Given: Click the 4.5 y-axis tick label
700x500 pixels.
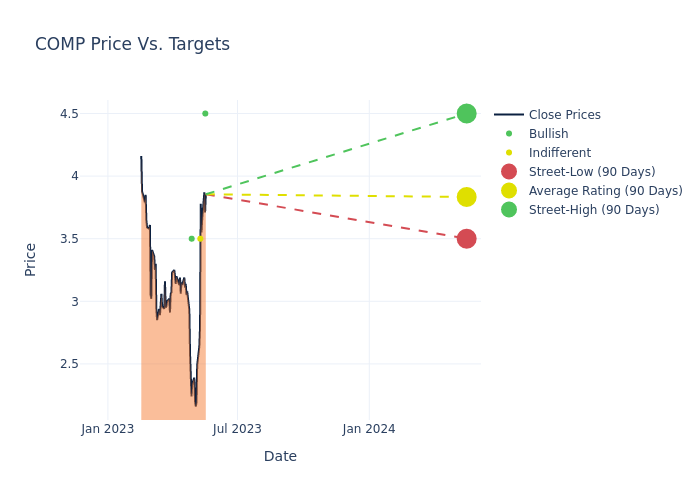Looking at the screenshot, I should (x=68, y=114).
